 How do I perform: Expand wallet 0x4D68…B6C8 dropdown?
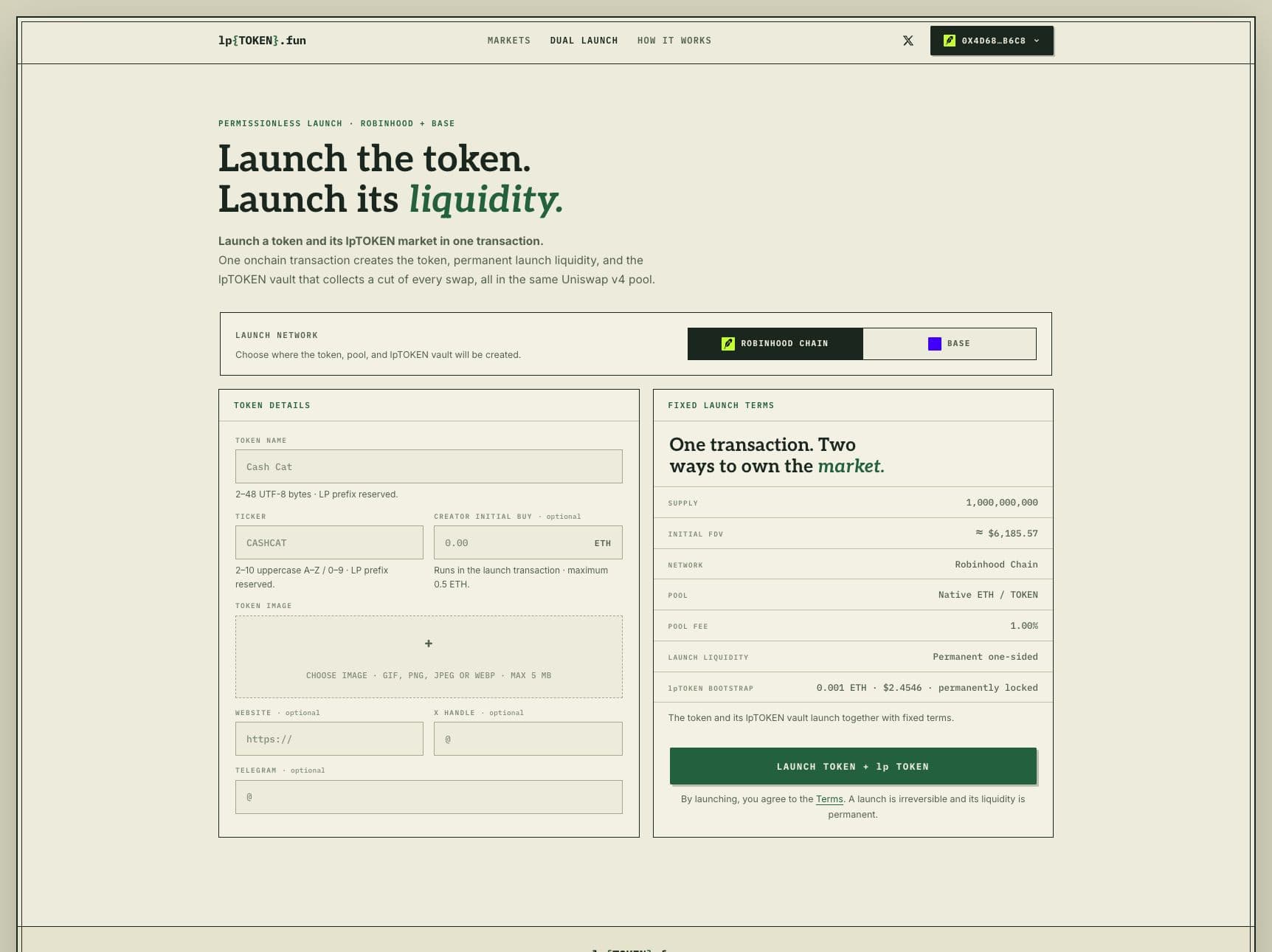pyautogui.click(x=992, y=41)
